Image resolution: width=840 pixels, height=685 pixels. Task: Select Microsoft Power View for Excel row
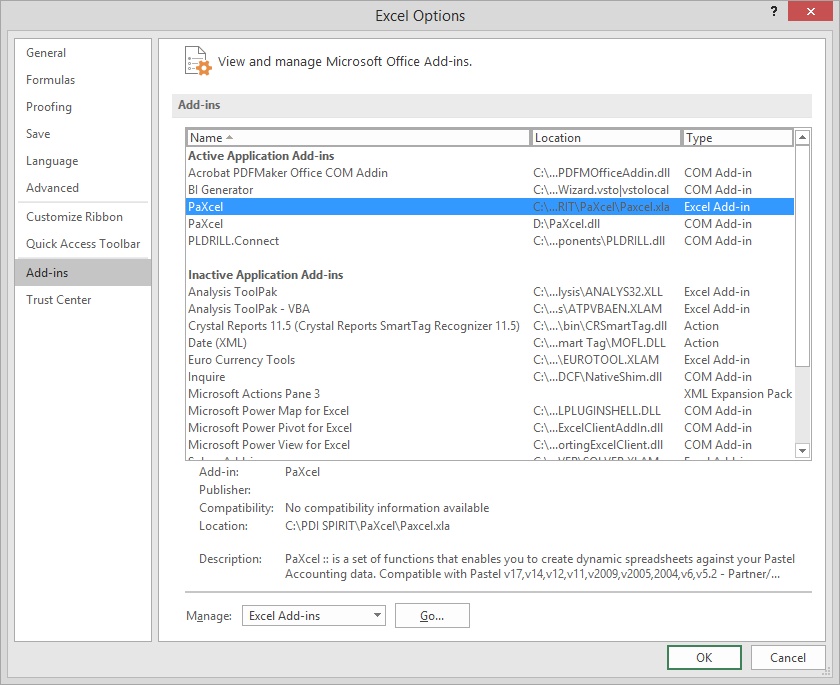(x=490, y=445)
